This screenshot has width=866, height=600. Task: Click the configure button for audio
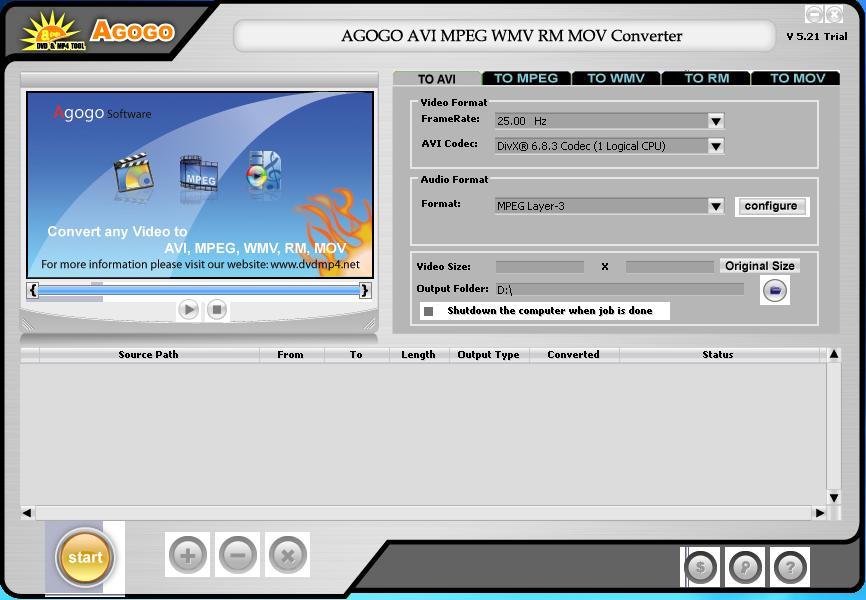pyautogui.click(x=771, y=206)
